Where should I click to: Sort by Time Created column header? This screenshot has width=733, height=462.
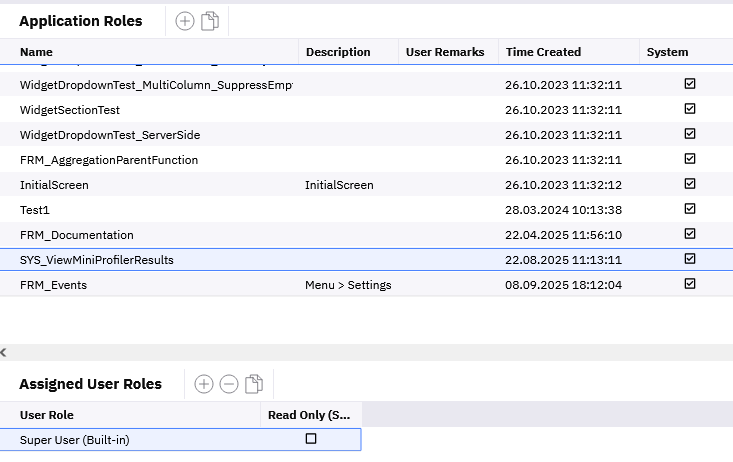coord(543,52)
